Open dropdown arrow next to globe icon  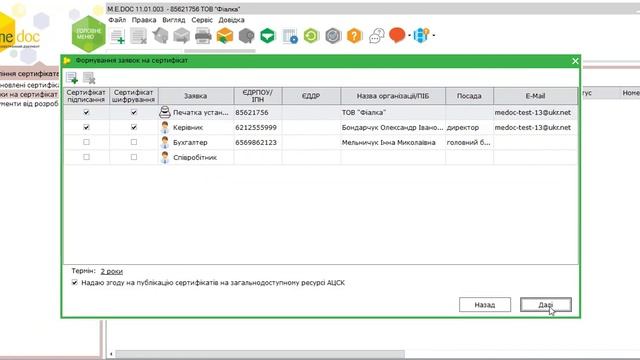(x=433, y=36)
